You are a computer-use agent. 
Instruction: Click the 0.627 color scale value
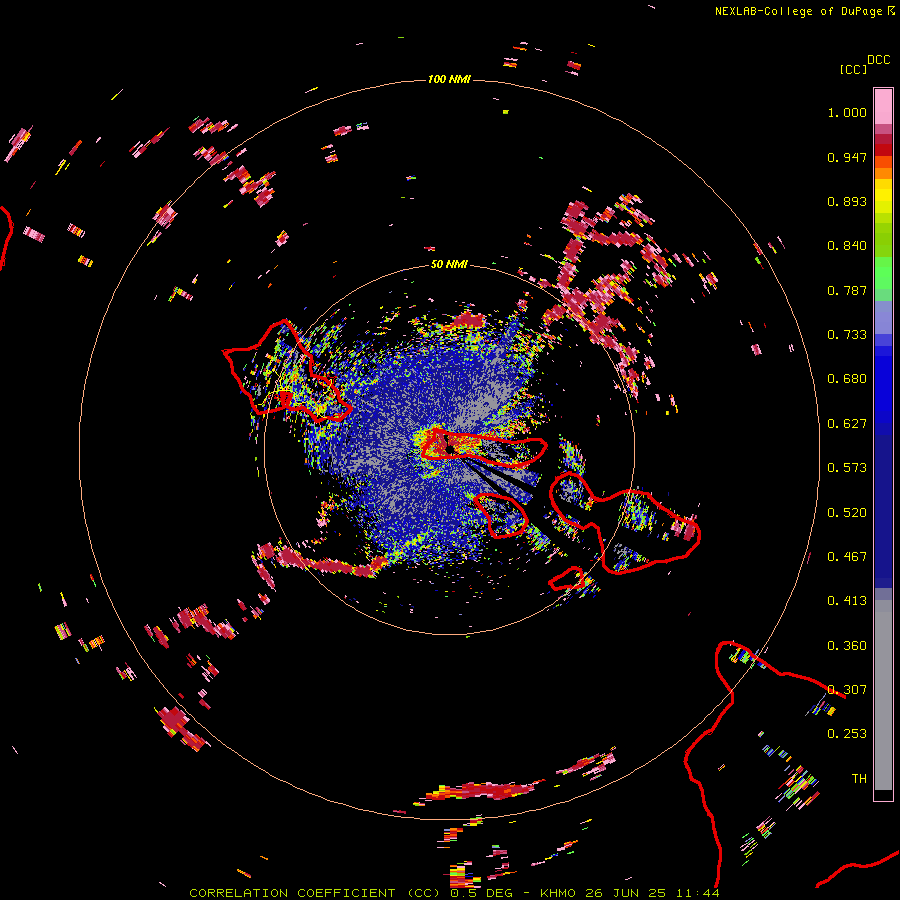(847, 424)
